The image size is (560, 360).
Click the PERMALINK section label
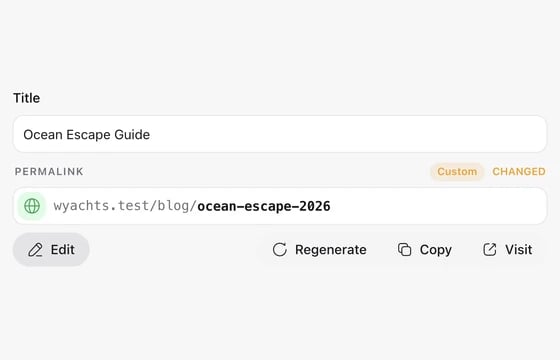(49, 171)
